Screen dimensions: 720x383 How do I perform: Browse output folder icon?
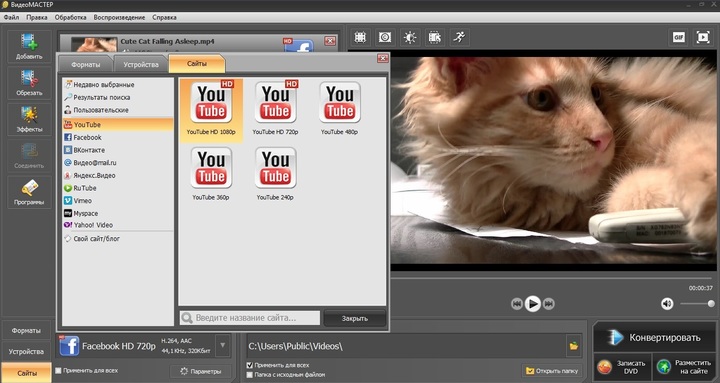click(x=574, y=346)
